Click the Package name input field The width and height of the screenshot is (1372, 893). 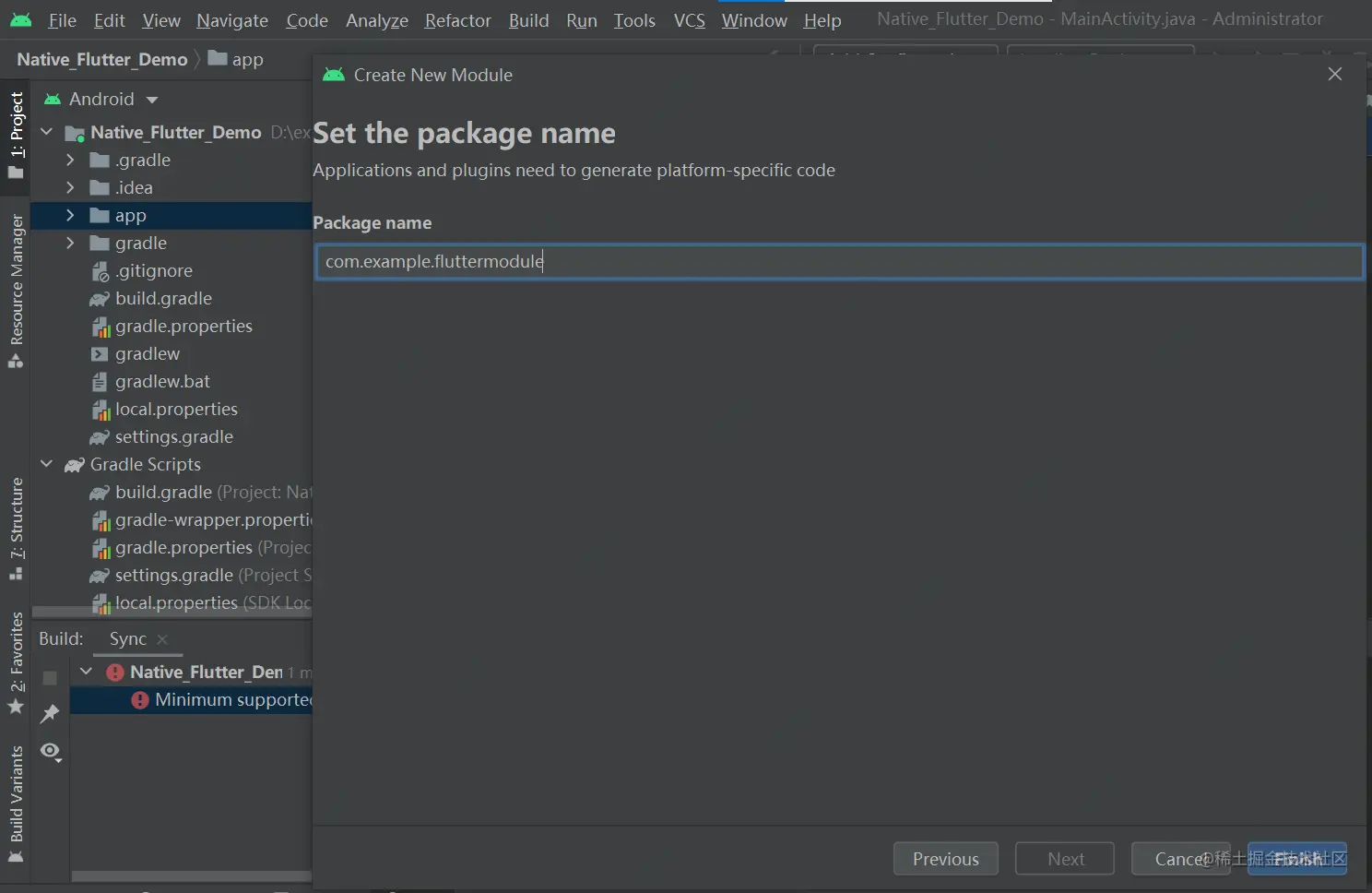tap(839, 261)
